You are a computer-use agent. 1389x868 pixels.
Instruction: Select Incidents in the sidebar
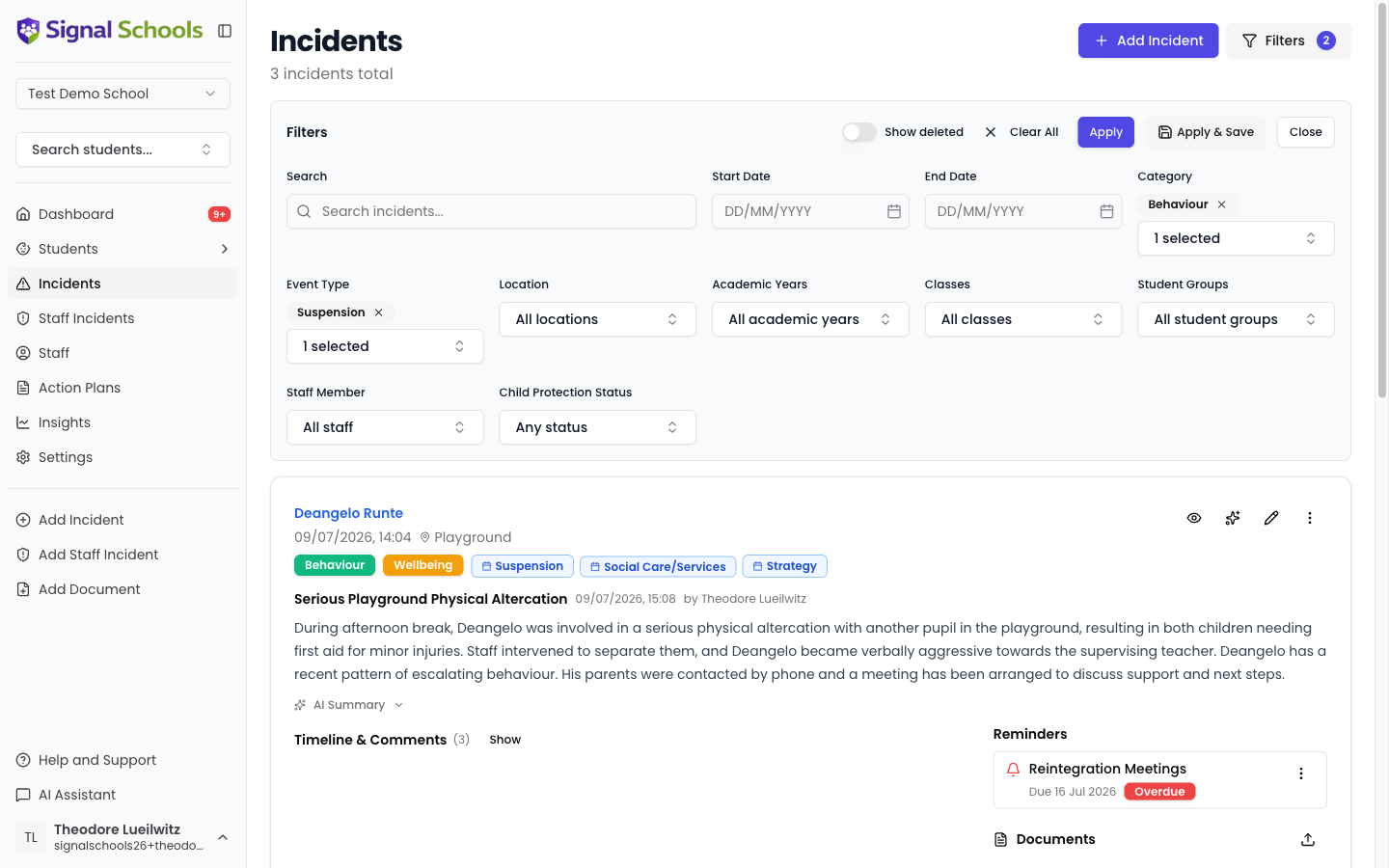click(x=123, y=284)
